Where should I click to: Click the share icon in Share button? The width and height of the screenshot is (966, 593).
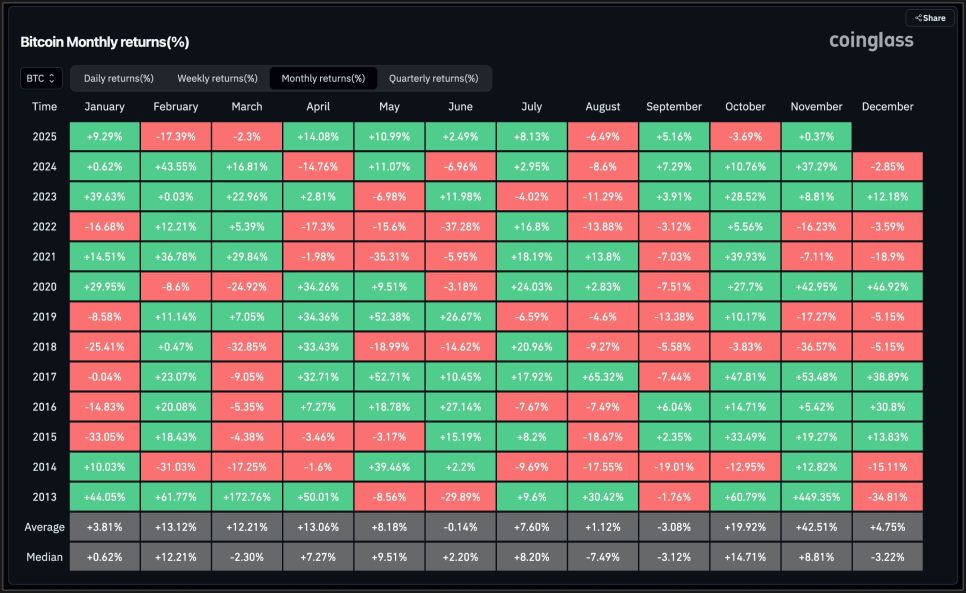click(x=918, y=18)
